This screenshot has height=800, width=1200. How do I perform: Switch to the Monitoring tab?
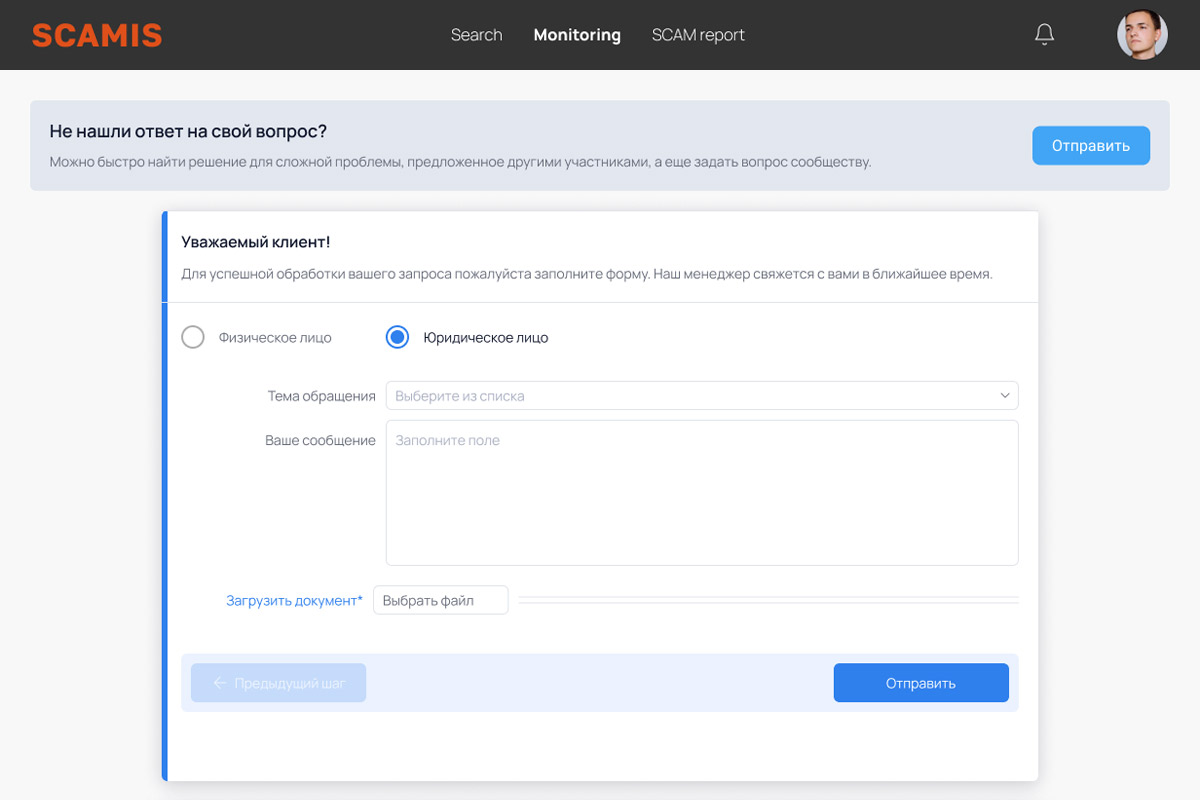click(x=577, y=35)
